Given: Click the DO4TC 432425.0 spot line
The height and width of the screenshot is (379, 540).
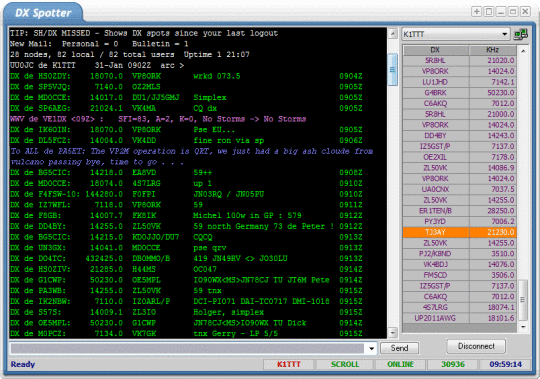Looking at the screenshot, I should pos(186,259).
